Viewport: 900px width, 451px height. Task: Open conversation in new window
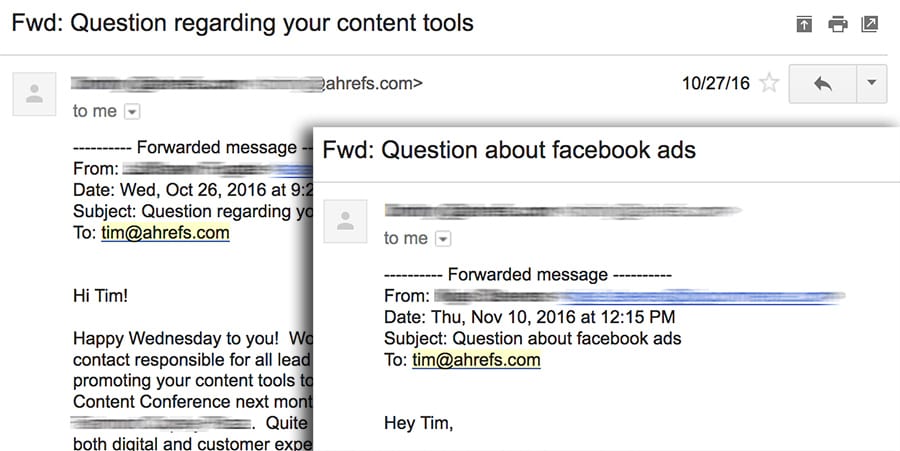[869, 24]
